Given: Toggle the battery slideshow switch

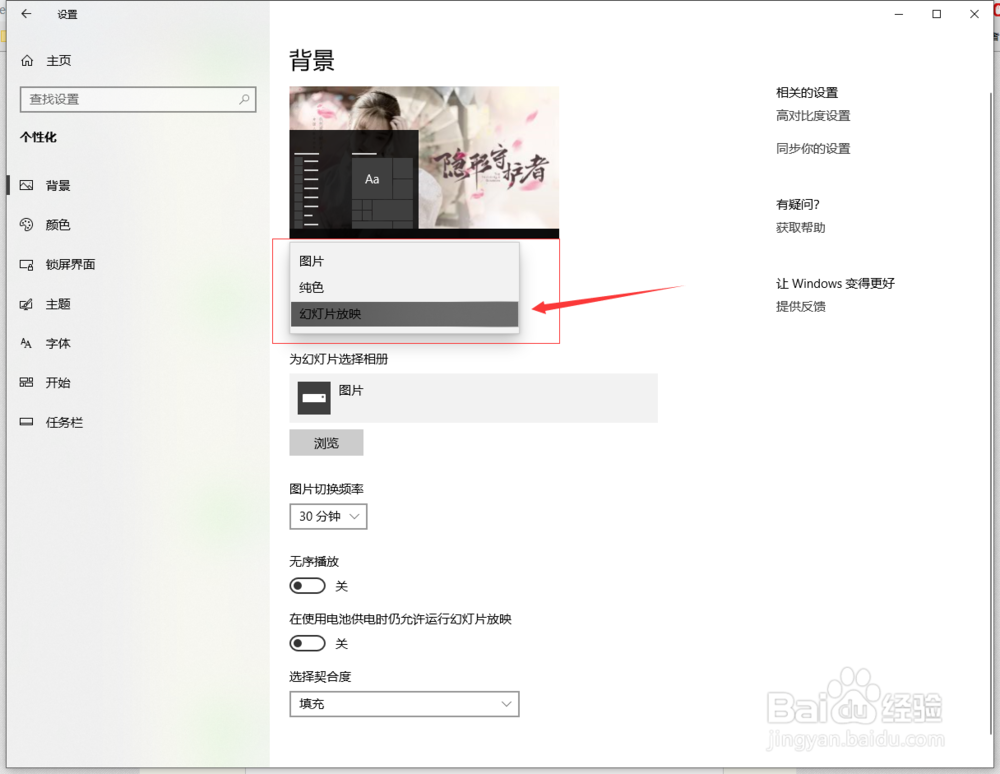Looking at the screenshot, I should (307, 643).
